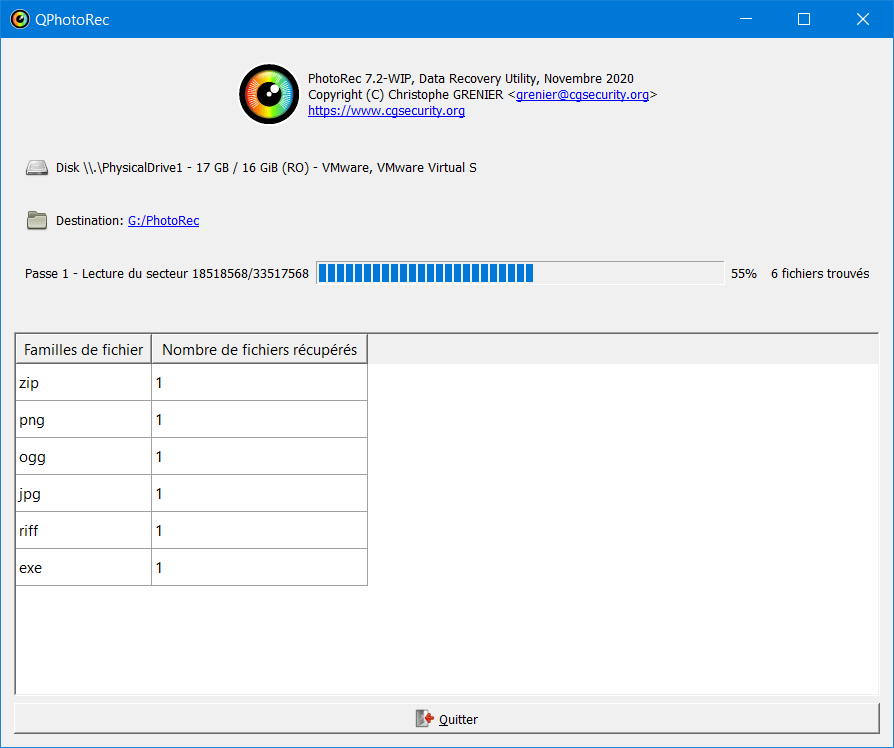Viewport: 894px width, 748px height.
Task: Click the recovered count for exe row
Action: (x=259, y=567)
